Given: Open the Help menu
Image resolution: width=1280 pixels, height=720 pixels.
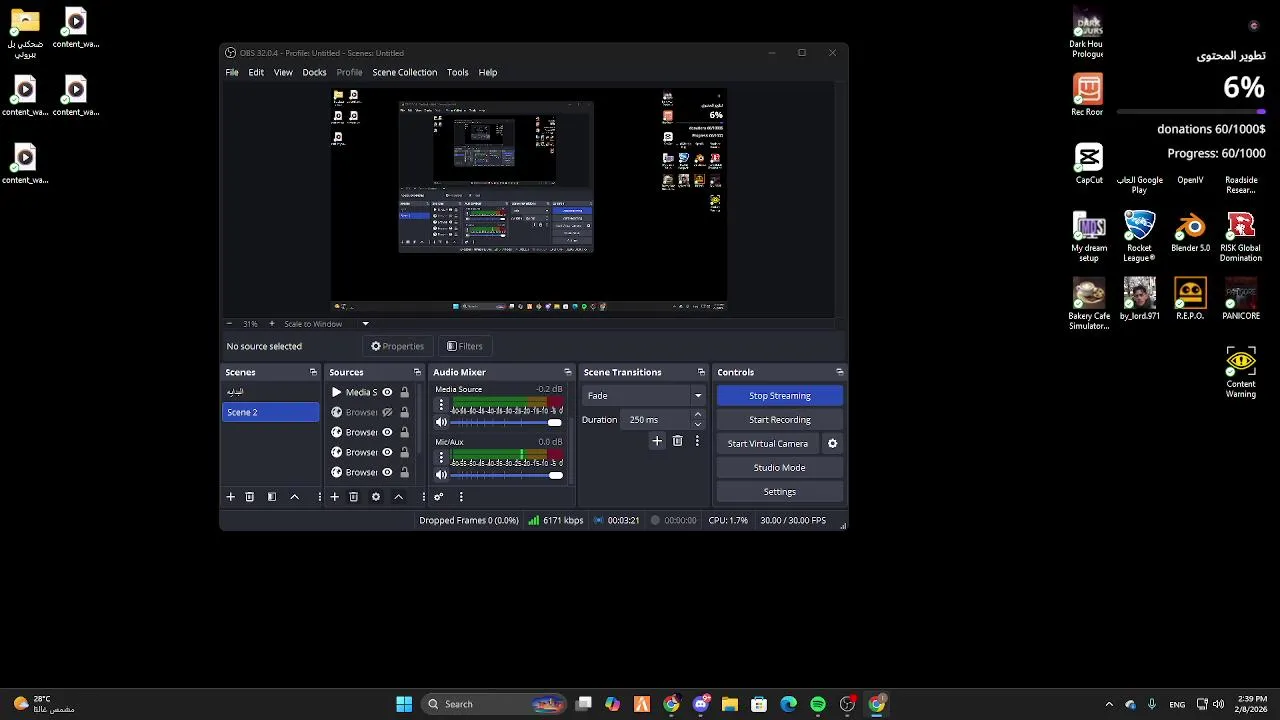Looking at the screenshot, I should tap(487, 72).
